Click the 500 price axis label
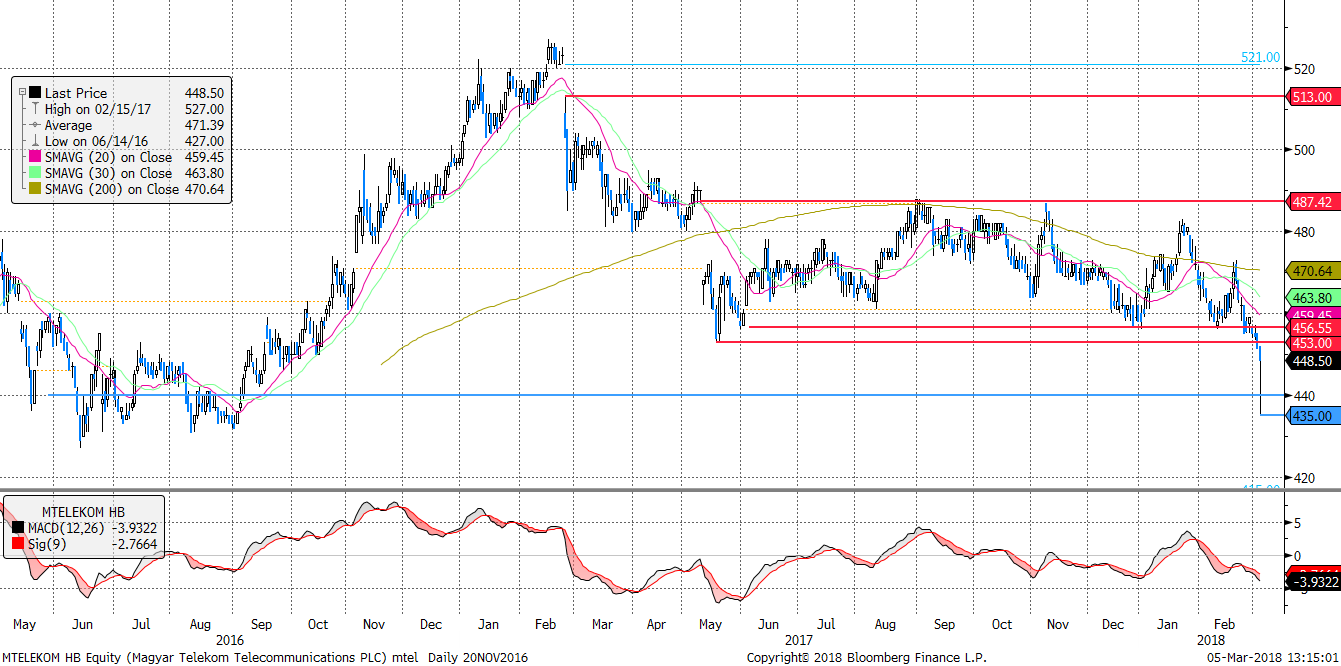This screenshot has height=666, width=1341. (1304, 150)
